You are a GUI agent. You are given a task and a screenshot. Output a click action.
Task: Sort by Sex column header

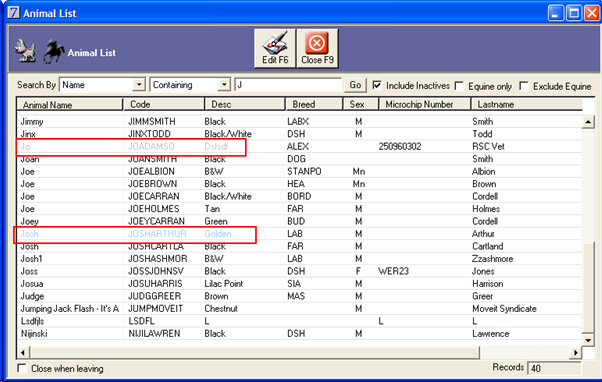tap(361, 104)
